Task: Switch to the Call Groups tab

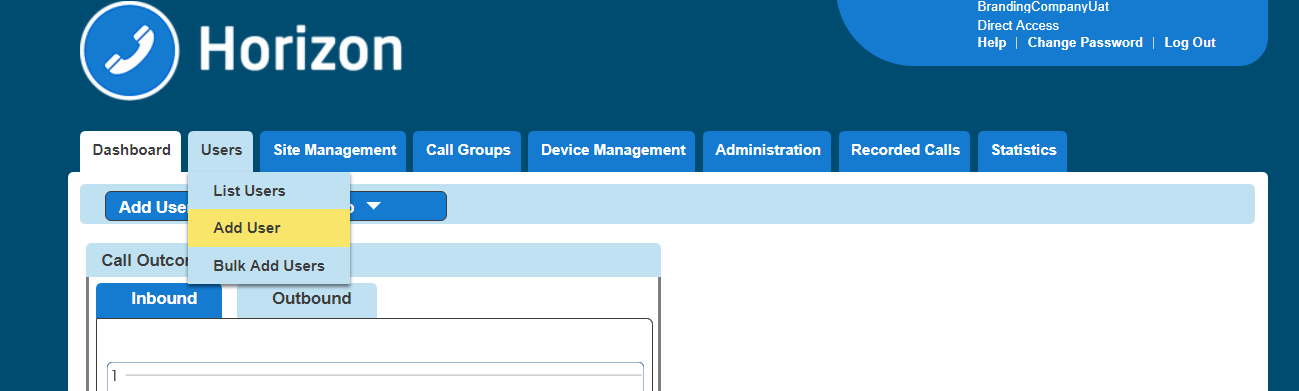Action: coord(468,150)
